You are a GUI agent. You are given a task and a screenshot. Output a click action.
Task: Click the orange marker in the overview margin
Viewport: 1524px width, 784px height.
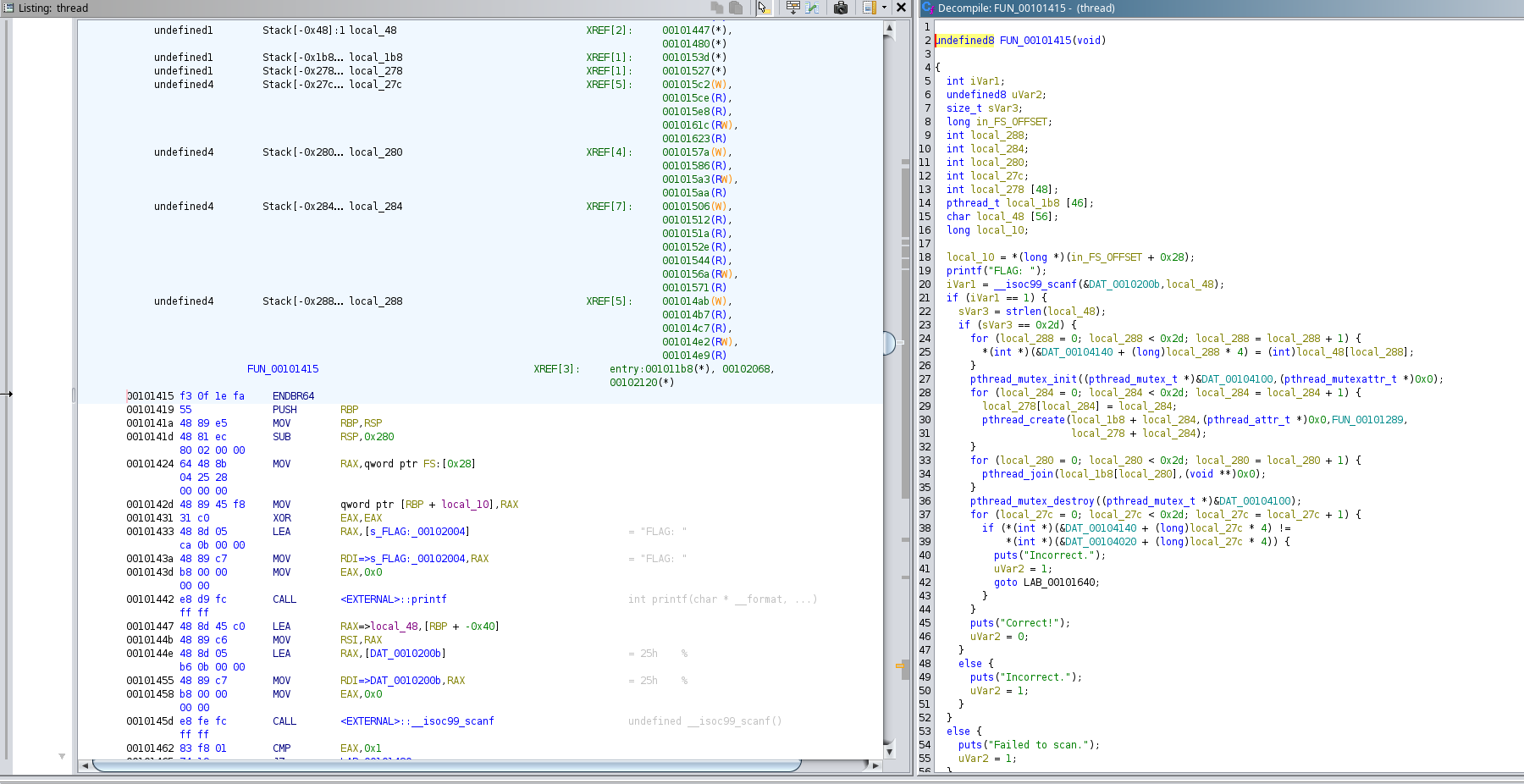(x=899, y=666)
